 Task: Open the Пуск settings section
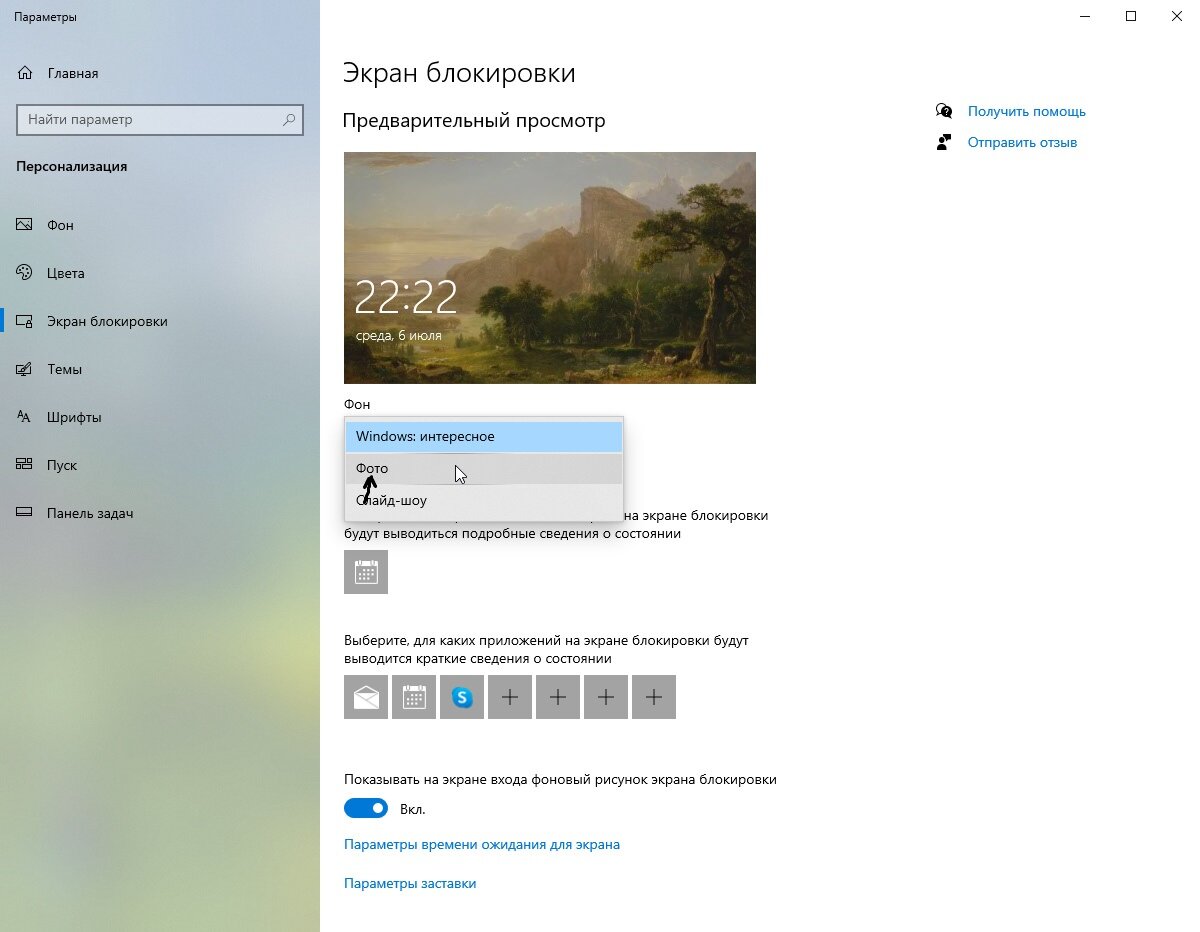click(160, 465)
